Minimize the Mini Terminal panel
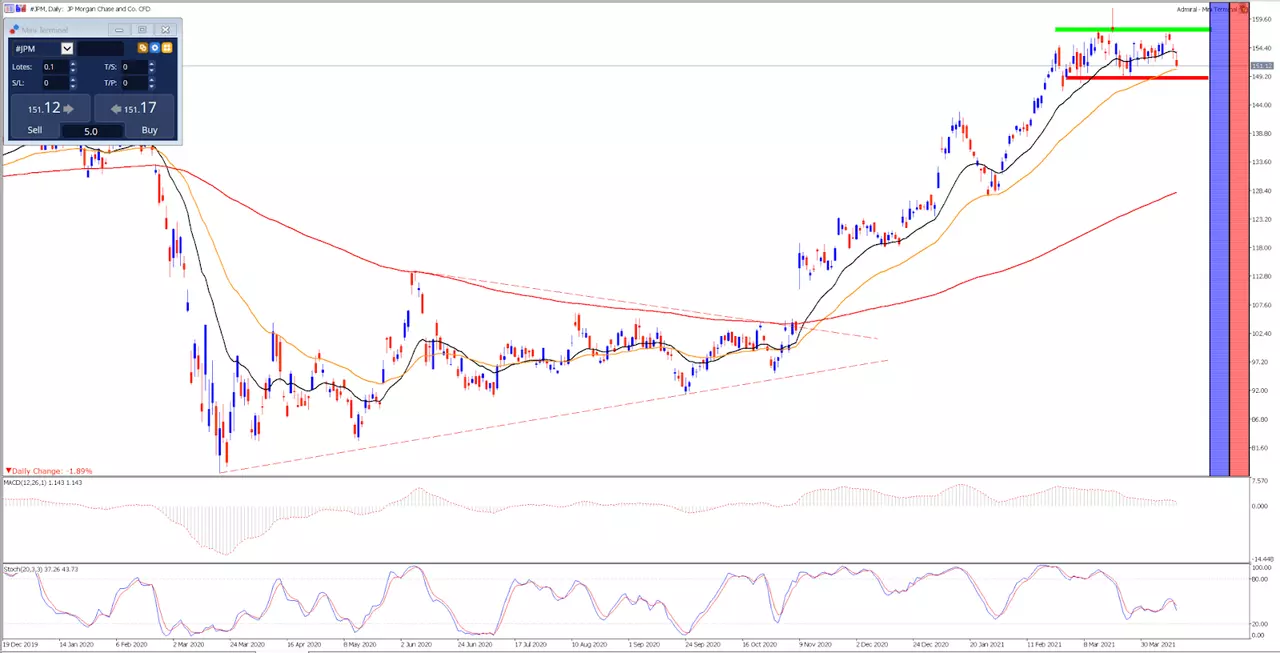Image resolution: width=1280 pixels, height=653 pixels. coord(119,30)
